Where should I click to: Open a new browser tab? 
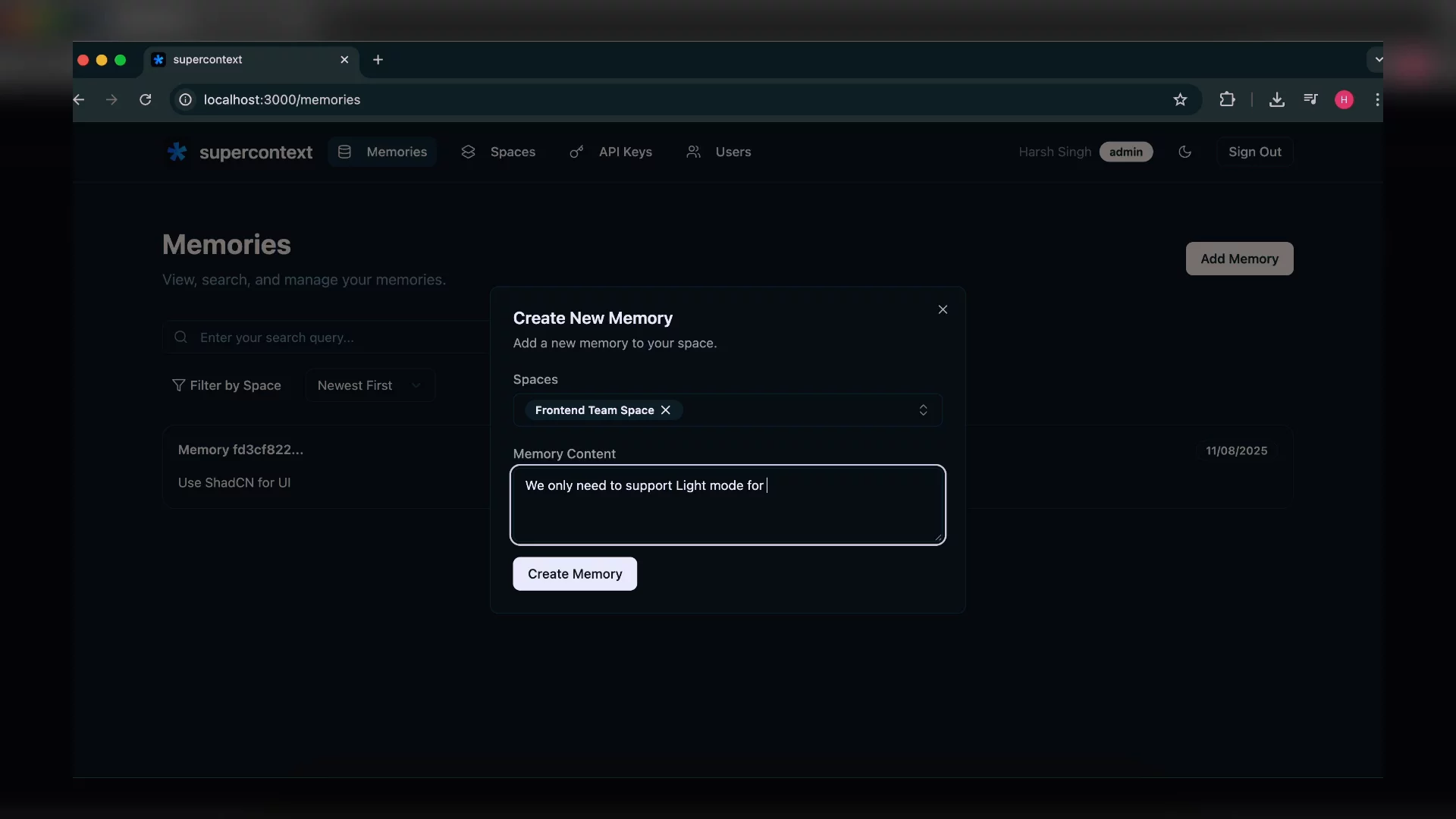click(378, 60)
